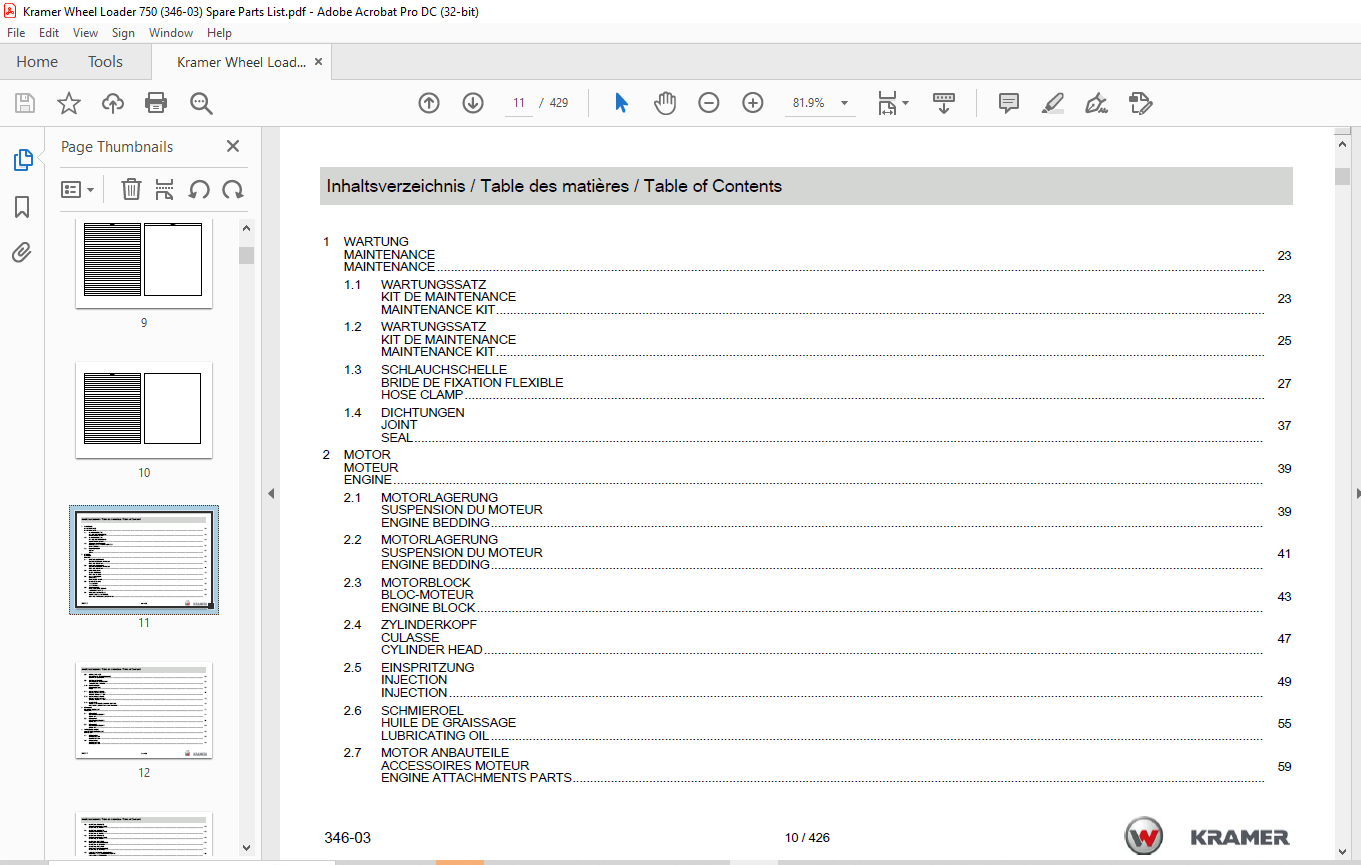Open the Attachments paperclip panel
The width and height of the screenshot is (1361, 865).
(x=22, y=253)
